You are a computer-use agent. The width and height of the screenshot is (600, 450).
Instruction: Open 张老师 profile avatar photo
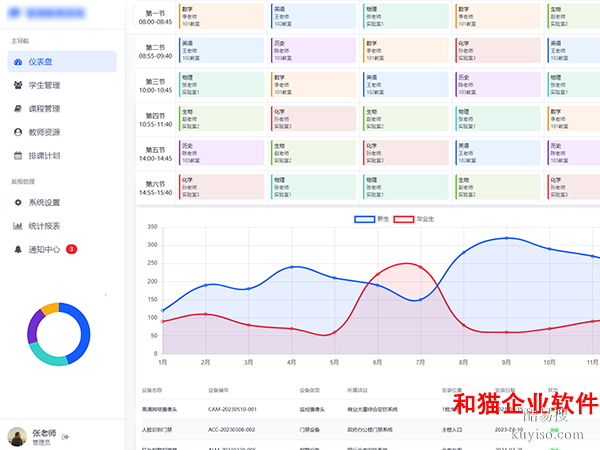tap(17, 437)
